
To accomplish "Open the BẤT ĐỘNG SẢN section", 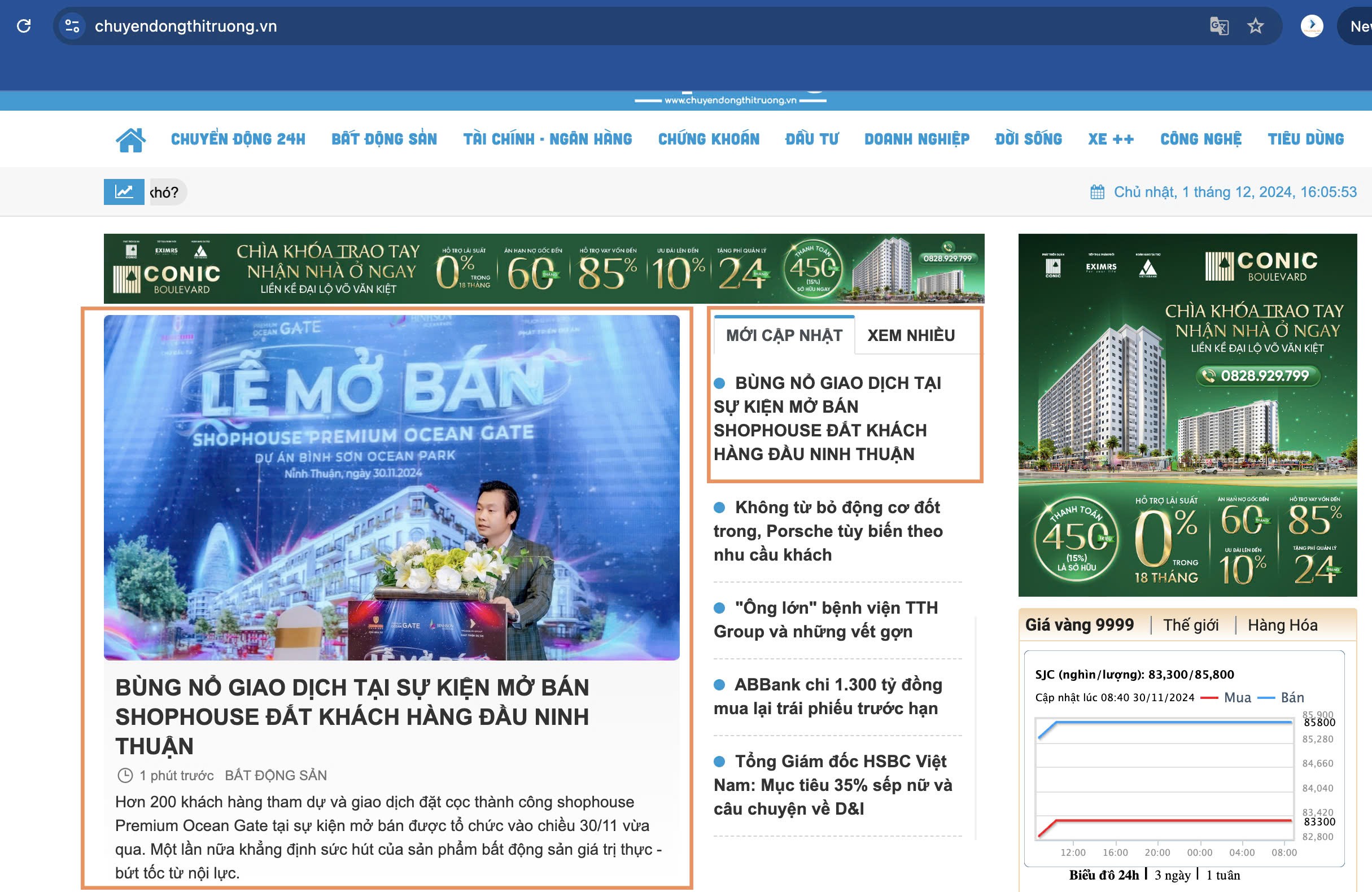I will 384,139.
